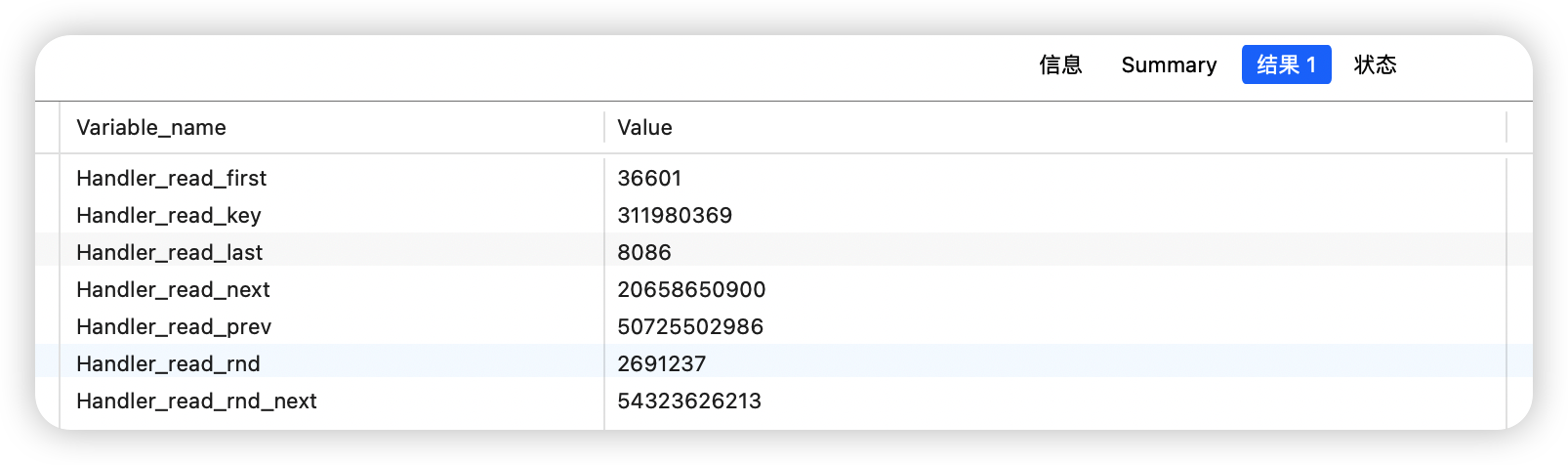Select the Handler_read_key variable cell
This screenshot has width=1568, height=465.
tap(168, 216)
